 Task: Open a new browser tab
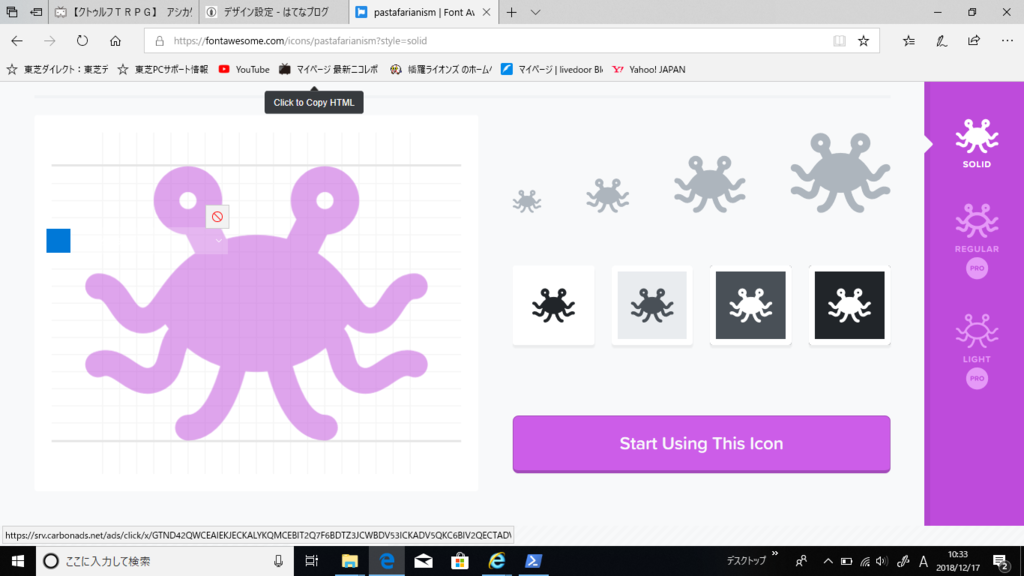coord(511,12)
